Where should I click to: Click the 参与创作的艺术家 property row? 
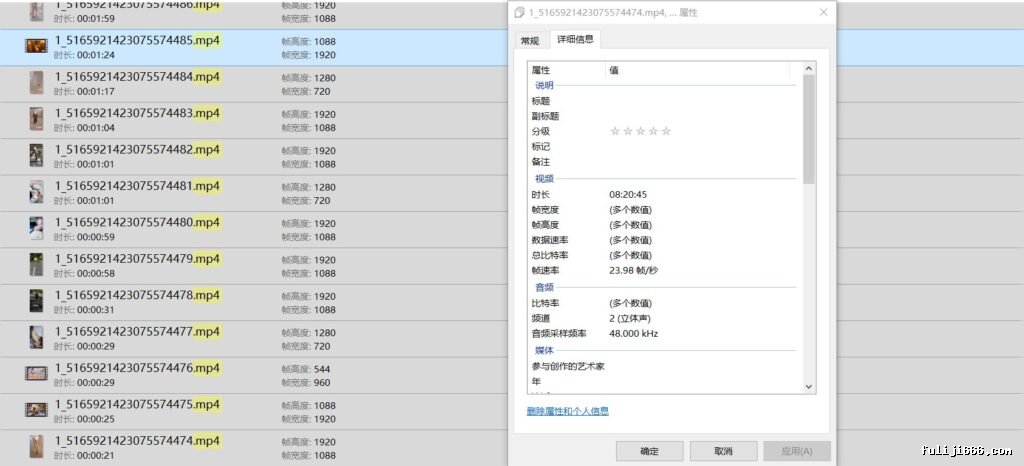tap(665, 366)
